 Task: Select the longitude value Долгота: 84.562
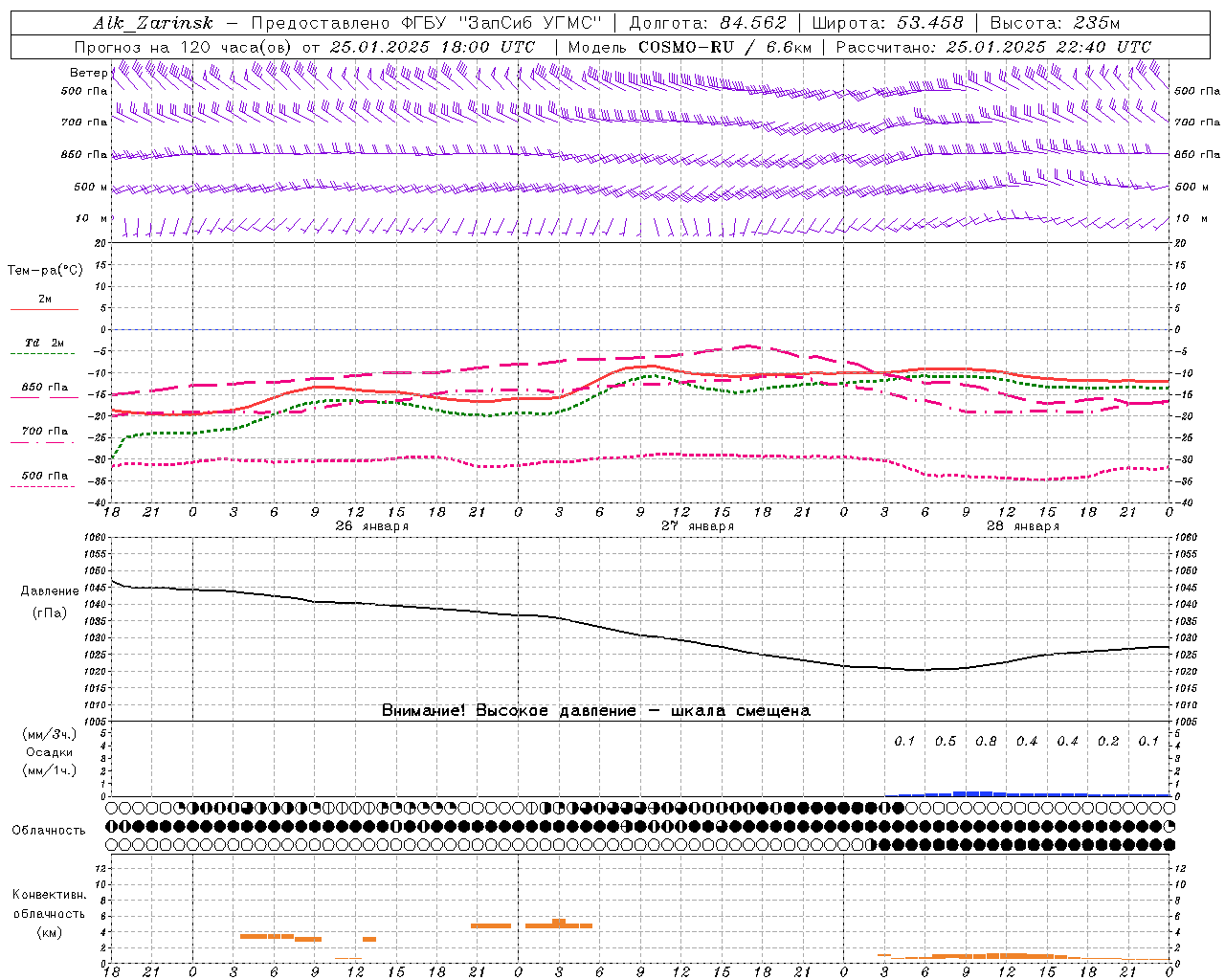coord(708,23)
